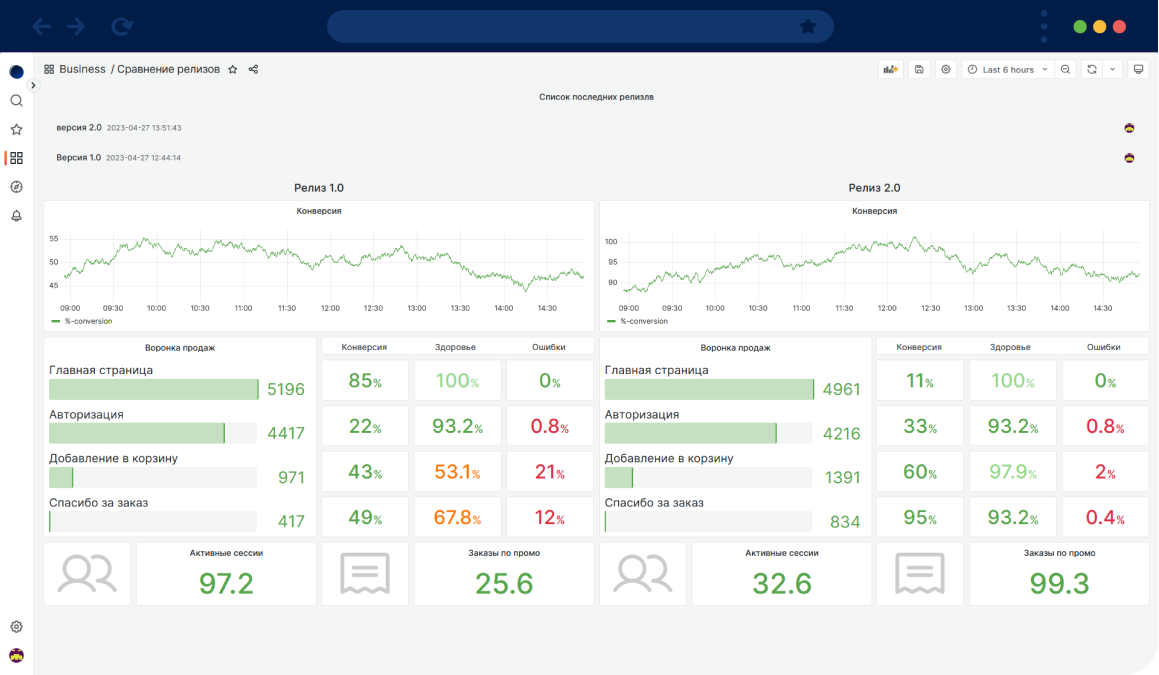The image size is (1159, 675).
Task: Click the share dashboard icon next to title
Action: coord(253,69)
